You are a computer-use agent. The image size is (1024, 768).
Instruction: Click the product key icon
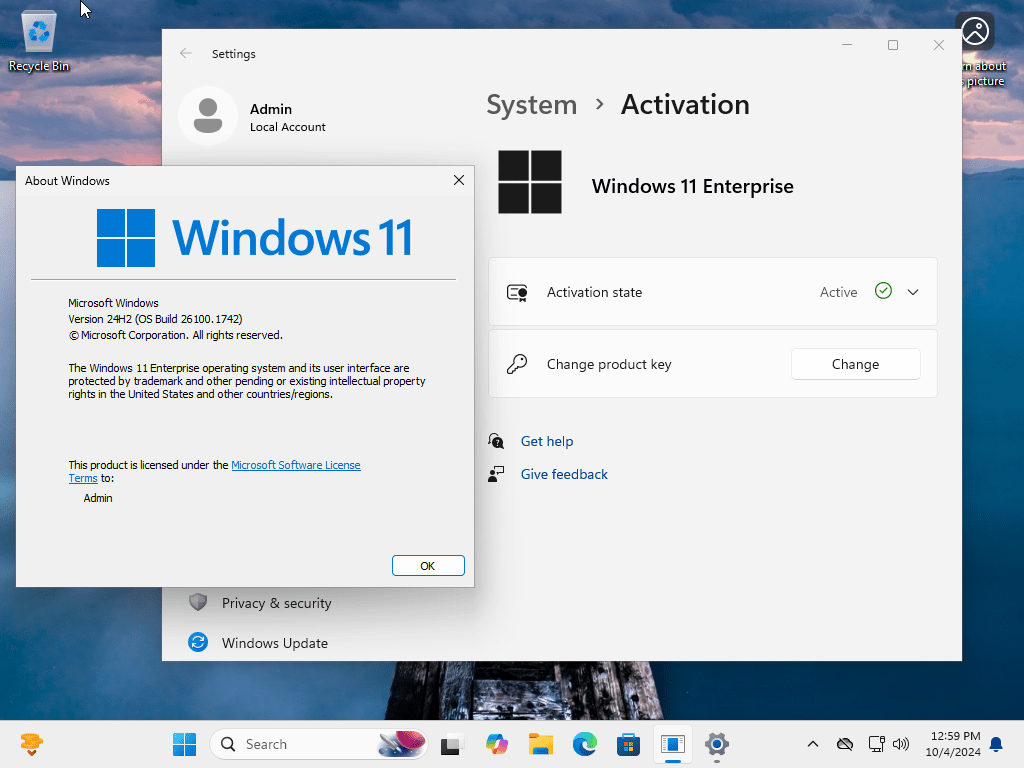click(x=517, y=364)
